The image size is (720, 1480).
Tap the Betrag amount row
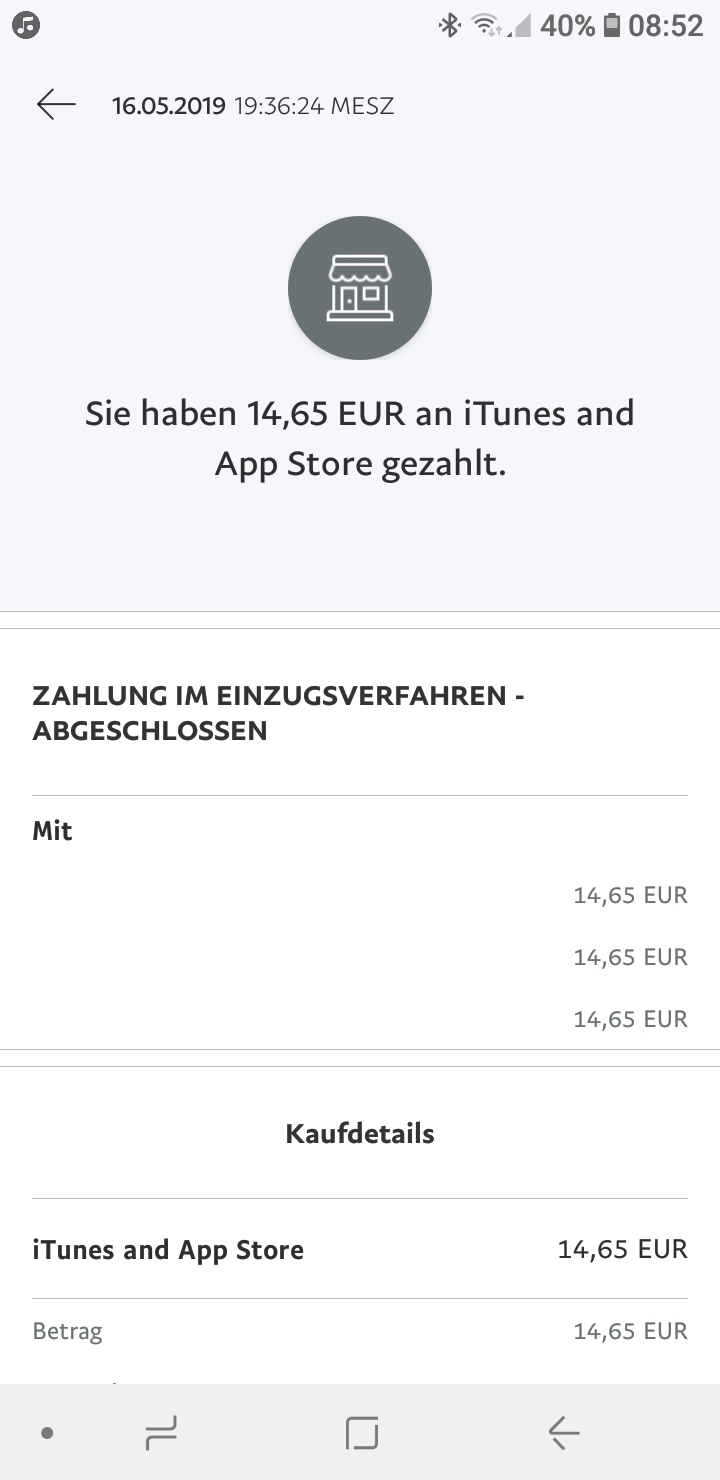point(360,1331)
